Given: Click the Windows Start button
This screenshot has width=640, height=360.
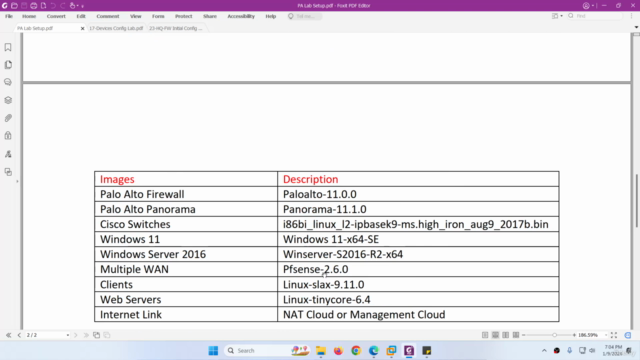Looking at the screenshot, I should tap(213, 351).
